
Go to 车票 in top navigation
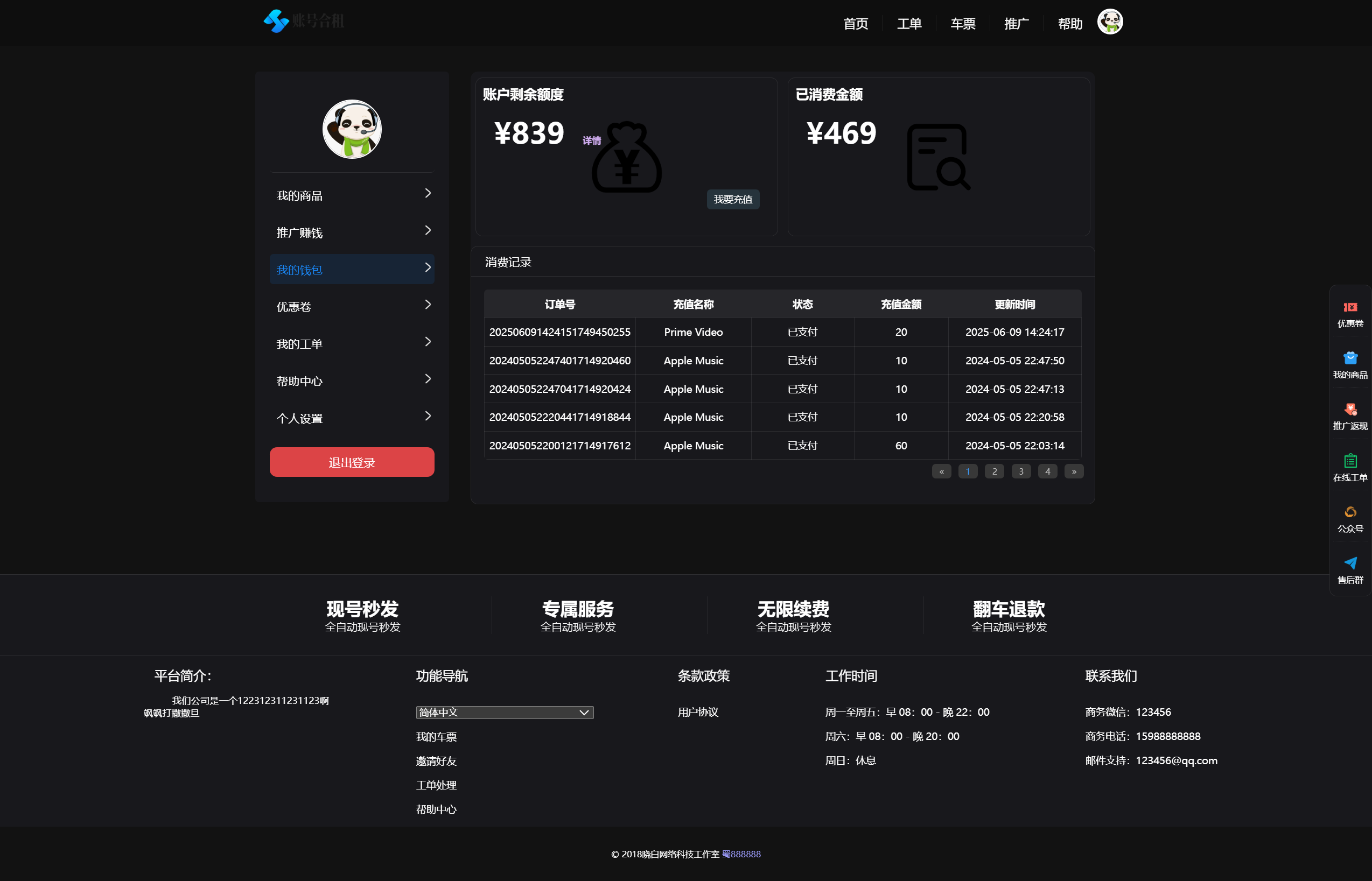[962, 24]
